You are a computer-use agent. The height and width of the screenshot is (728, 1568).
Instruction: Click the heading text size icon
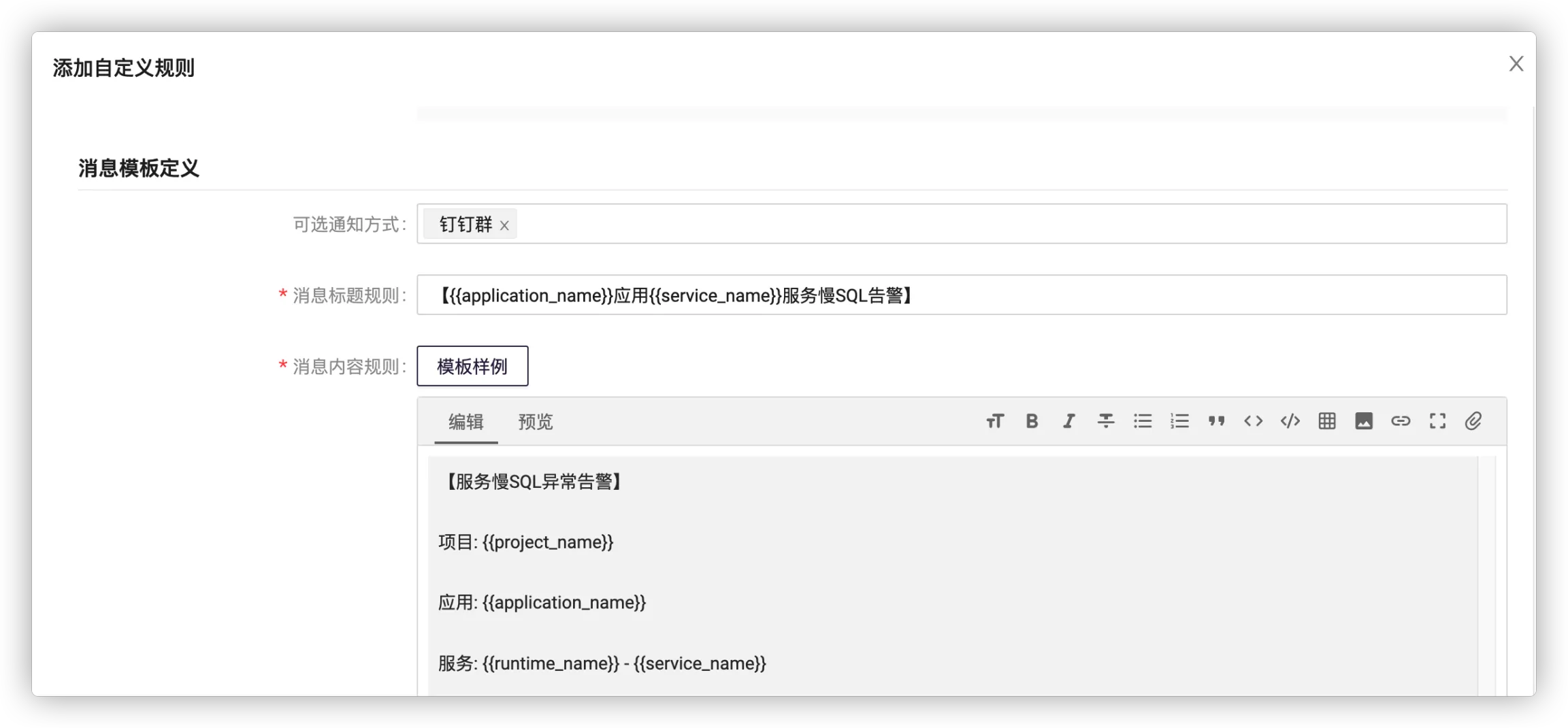[995, 421]
